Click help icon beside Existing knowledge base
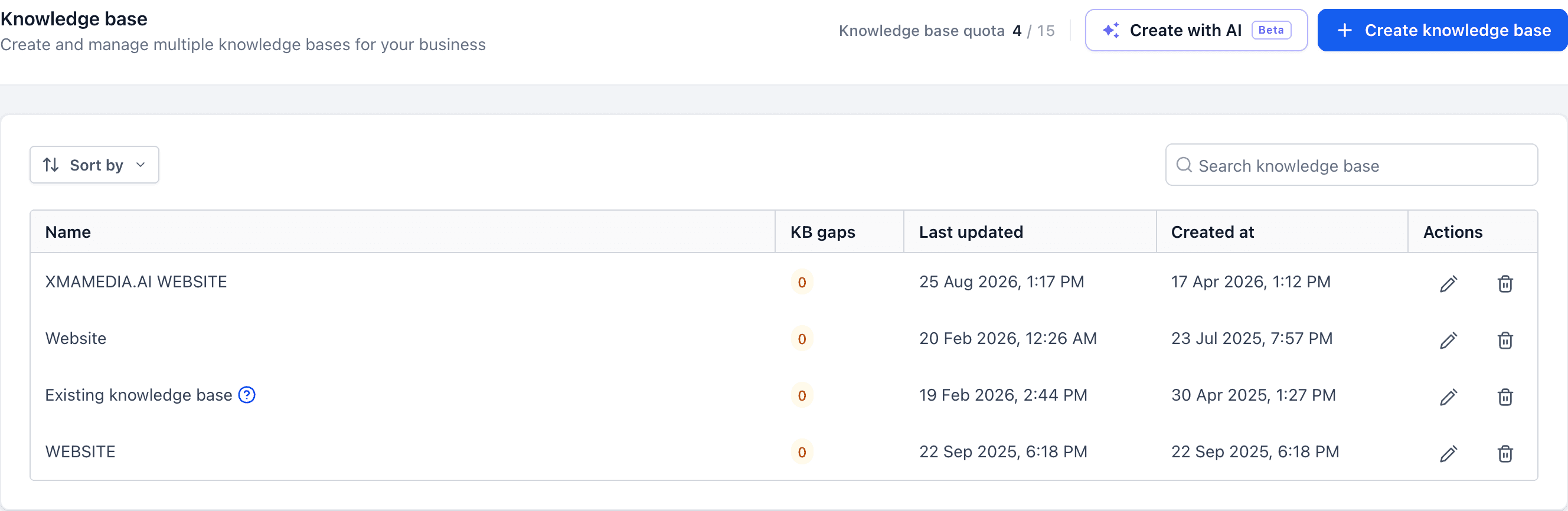 click(247, 395)
